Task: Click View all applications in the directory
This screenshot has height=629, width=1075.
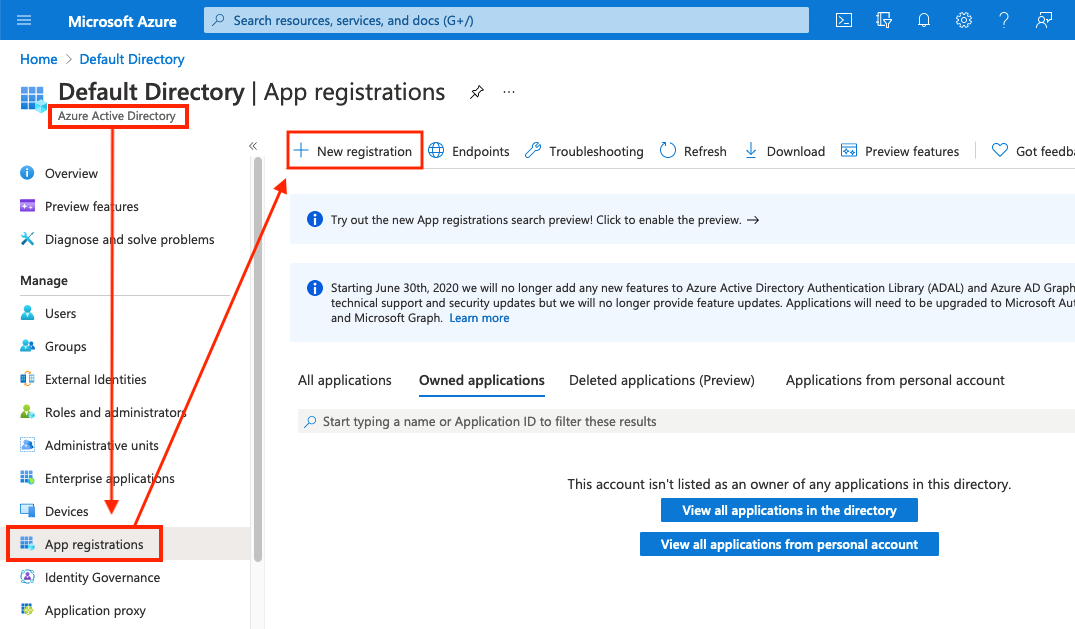Action: pos(789,510)
